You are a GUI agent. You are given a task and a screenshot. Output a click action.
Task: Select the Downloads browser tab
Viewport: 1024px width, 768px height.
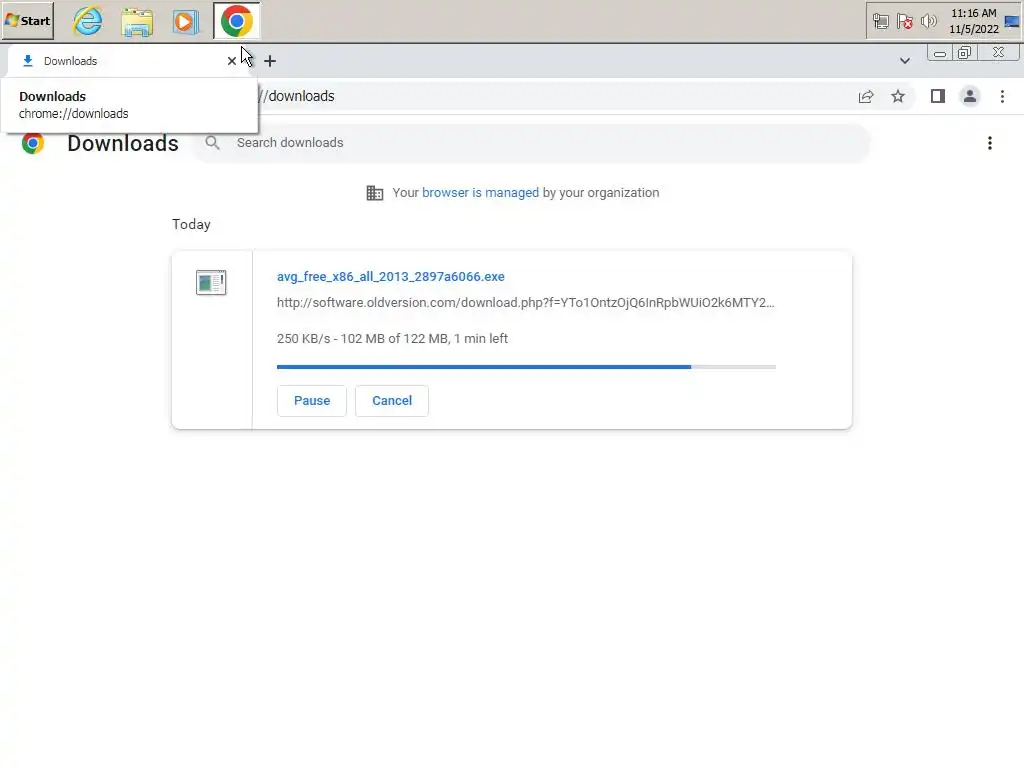pyautogui.click(x=124, y=61)
